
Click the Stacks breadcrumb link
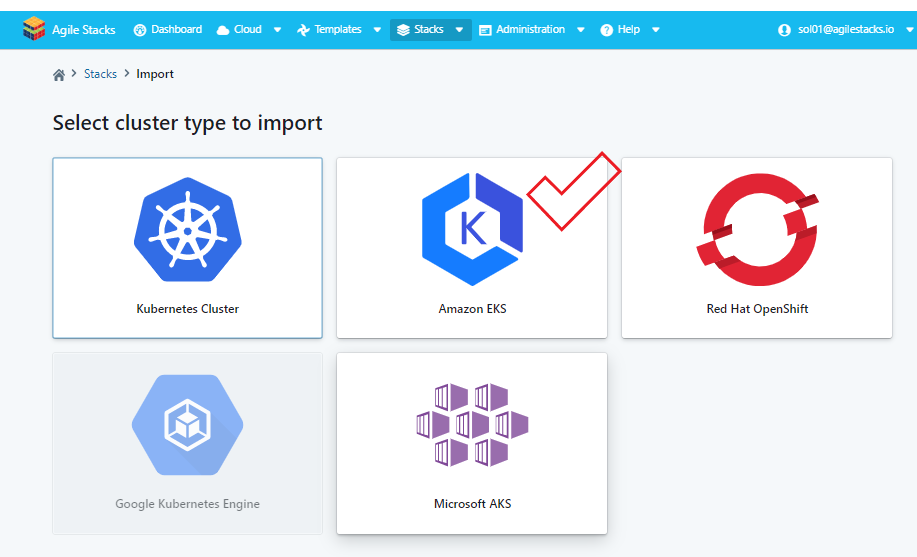(100, 74)
